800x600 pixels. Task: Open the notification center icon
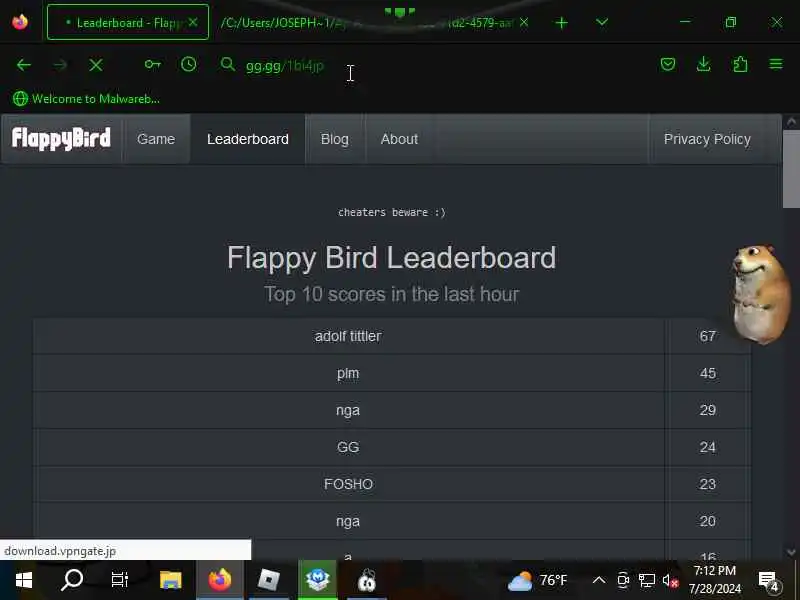click(x=769, y=581)
